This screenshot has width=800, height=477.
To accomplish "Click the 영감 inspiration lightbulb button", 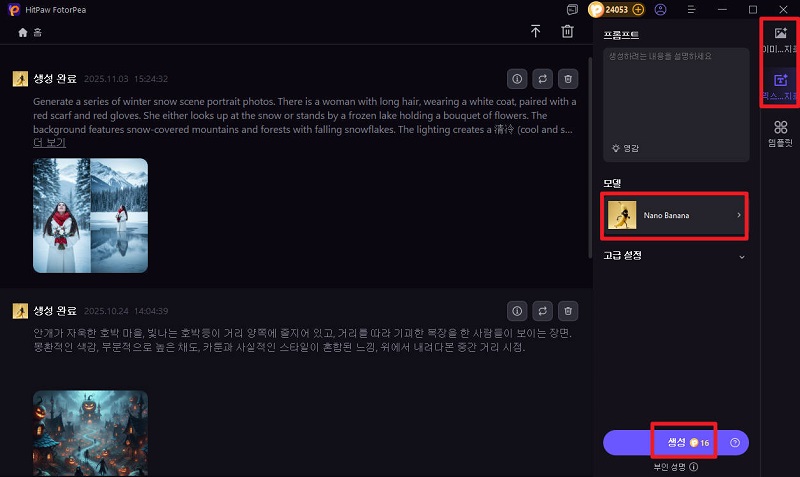I will coord(625,148).
